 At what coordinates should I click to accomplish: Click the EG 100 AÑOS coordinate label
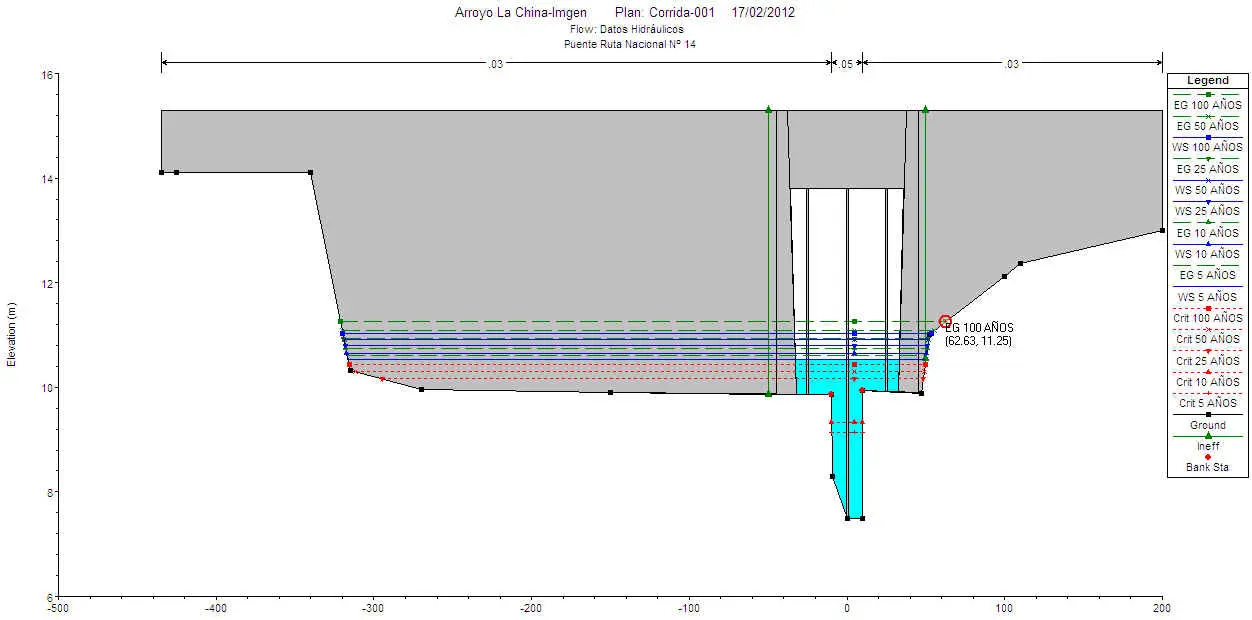click(980, 334)
